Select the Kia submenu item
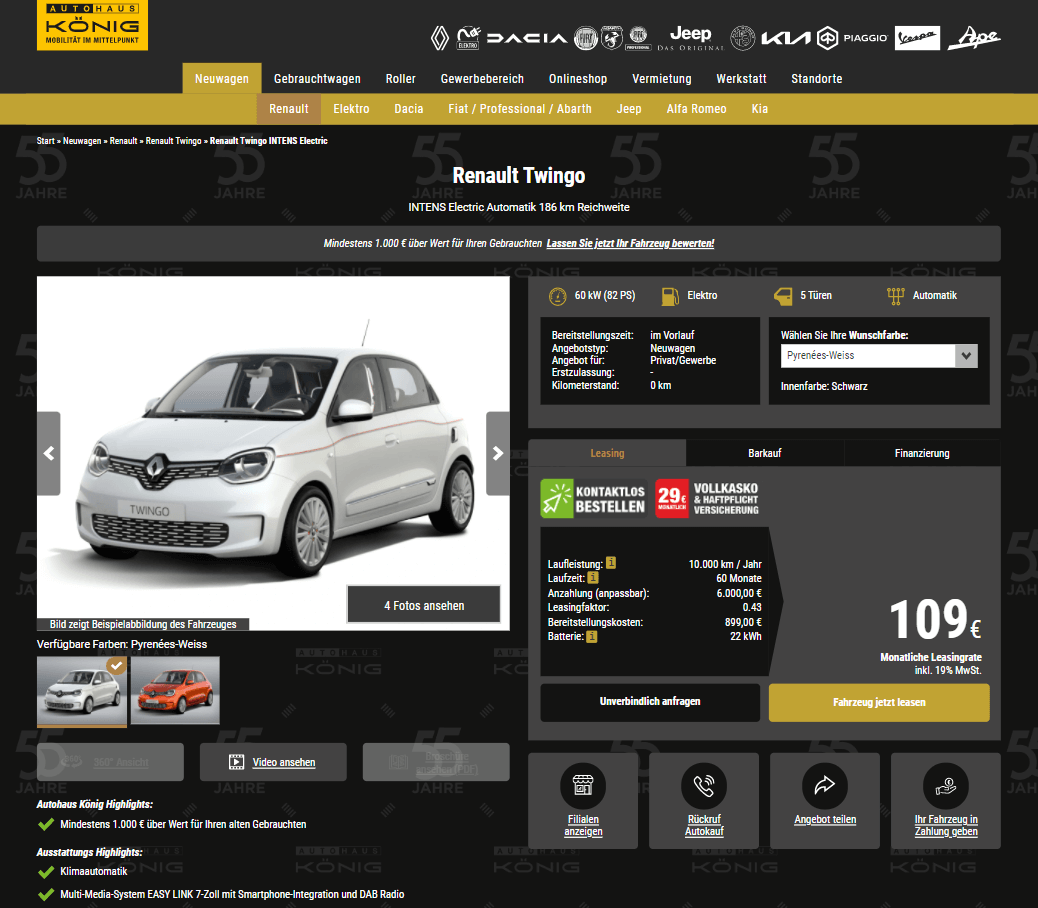Screen dimensions: 1038x908 tap(759, 109)
